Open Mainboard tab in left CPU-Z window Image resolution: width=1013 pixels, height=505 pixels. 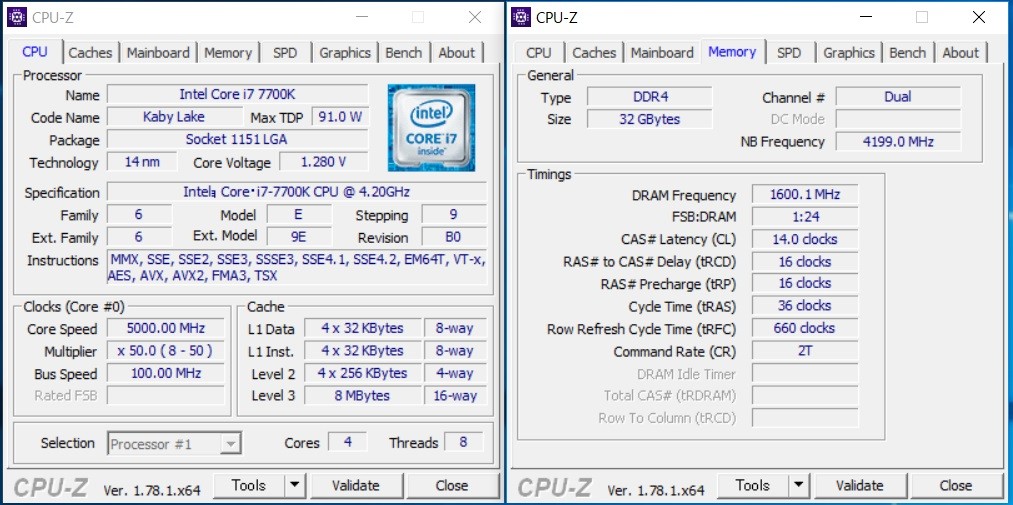point(158,53)
